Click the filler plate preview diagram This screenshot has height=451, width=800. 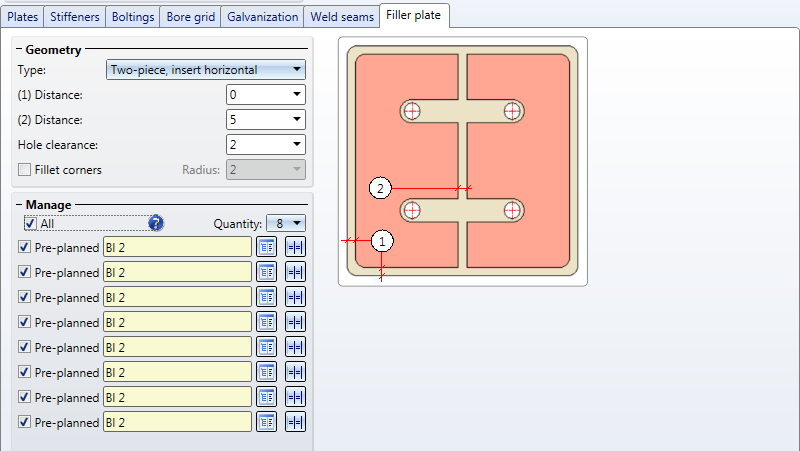pyautogui.click(x=463, y=162)
